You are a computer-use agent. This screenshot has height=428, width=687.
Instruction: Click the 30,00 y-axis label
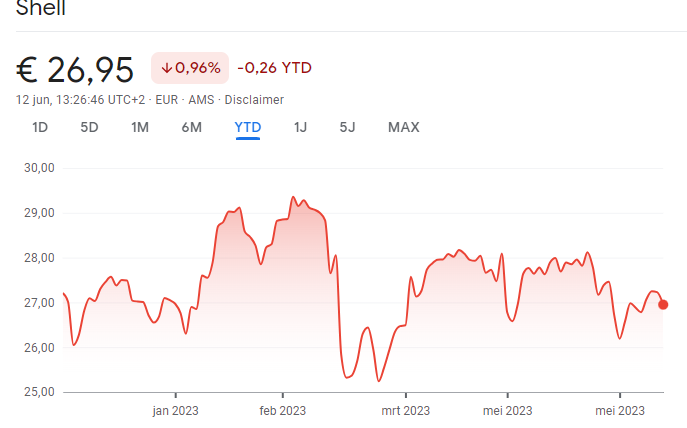(x=38, y=168)
